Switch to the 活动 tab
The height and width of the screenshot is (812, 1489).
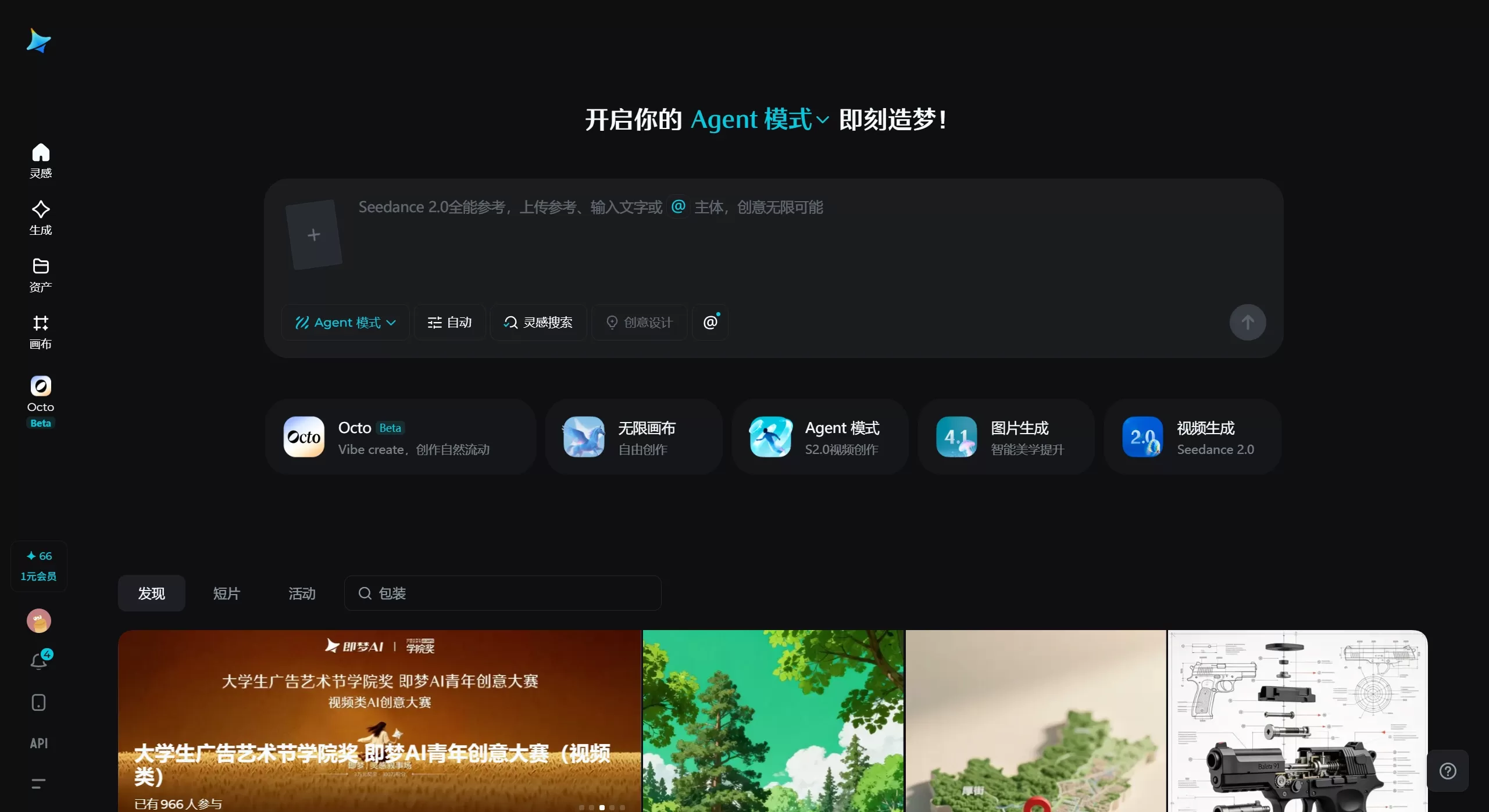tap(302, 593)
